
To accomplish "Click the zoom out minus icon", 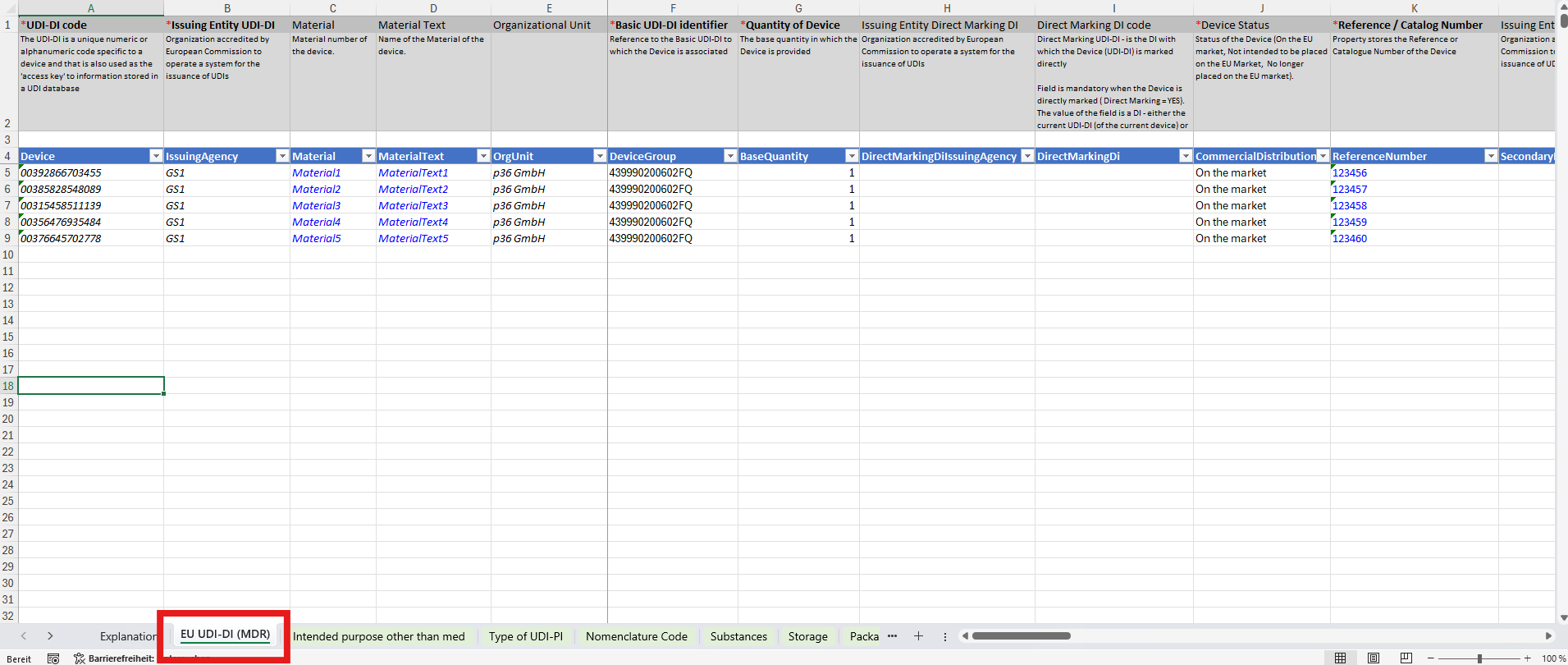I will 1431,658.
